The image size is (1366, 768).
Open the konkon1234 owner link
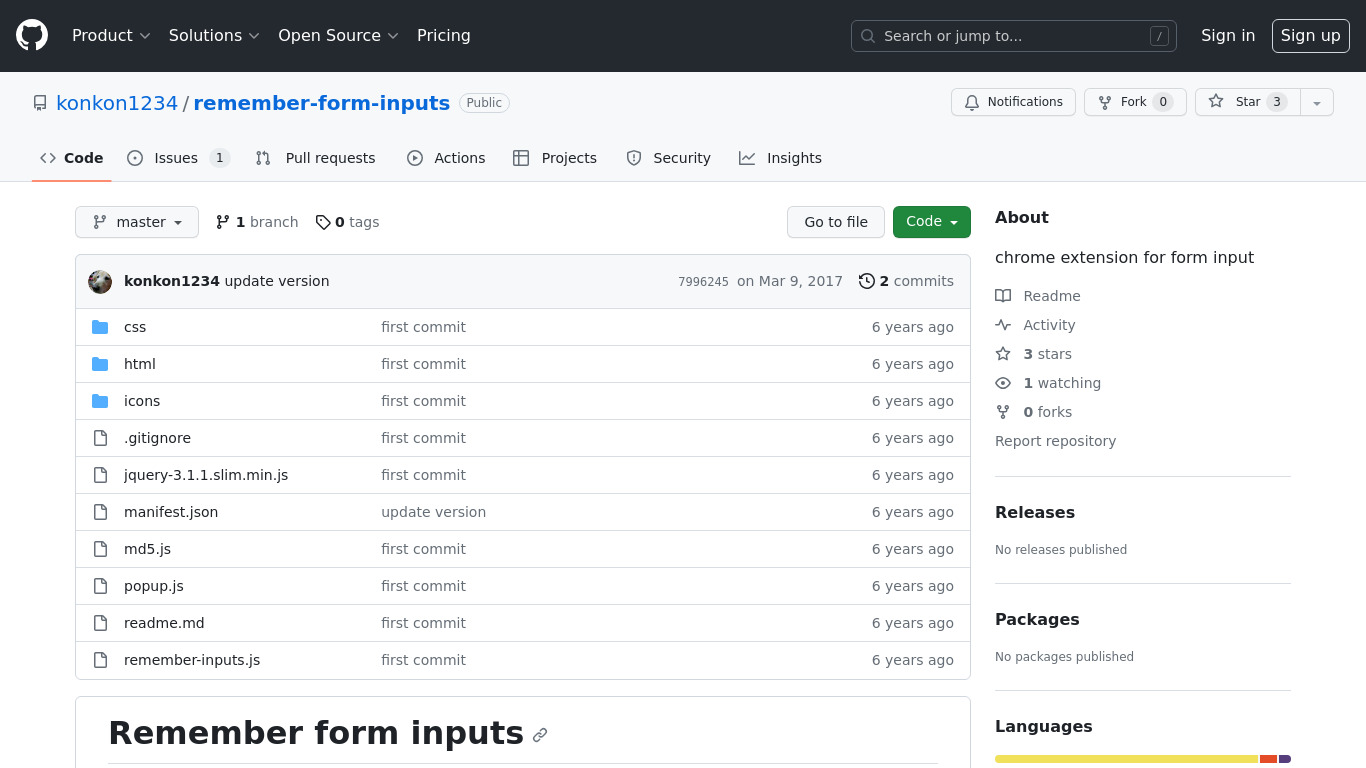pos(117,103)
